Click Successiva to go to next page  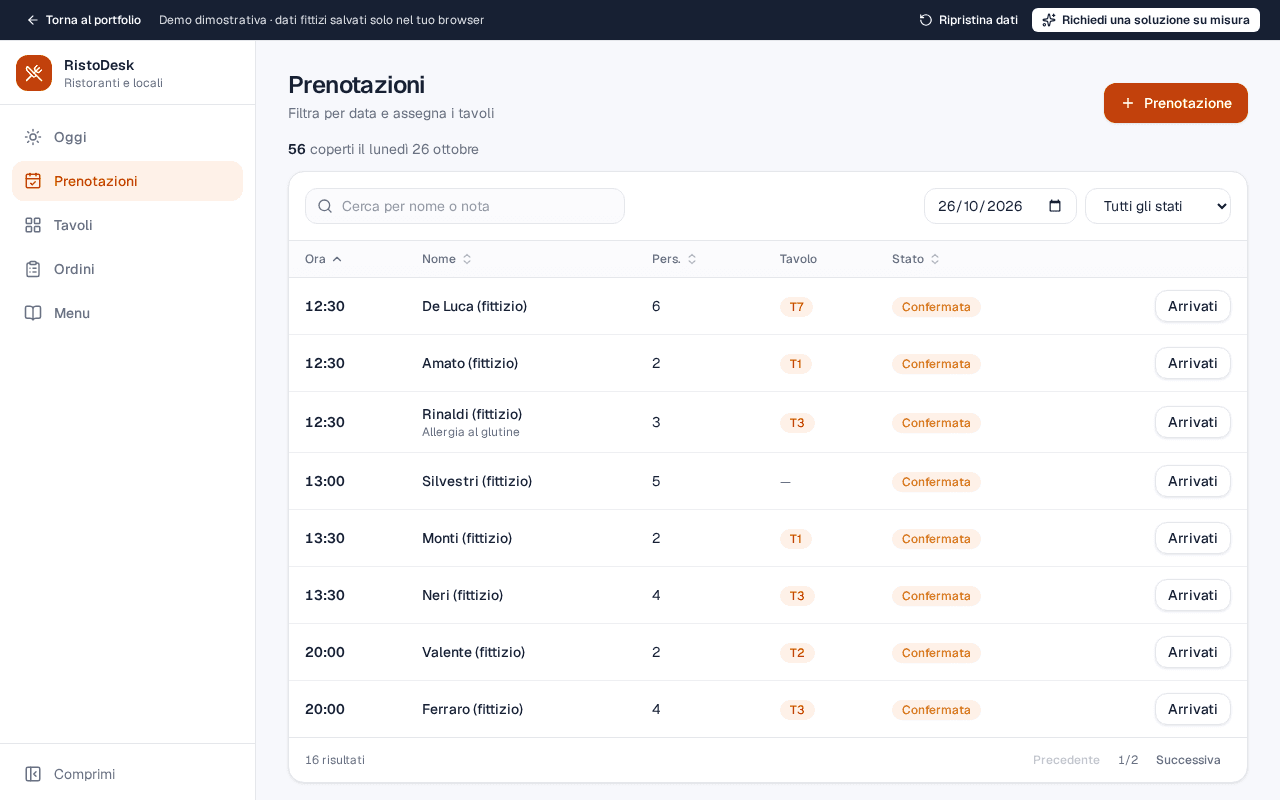pyautogui.click(x=1188, y=760)
